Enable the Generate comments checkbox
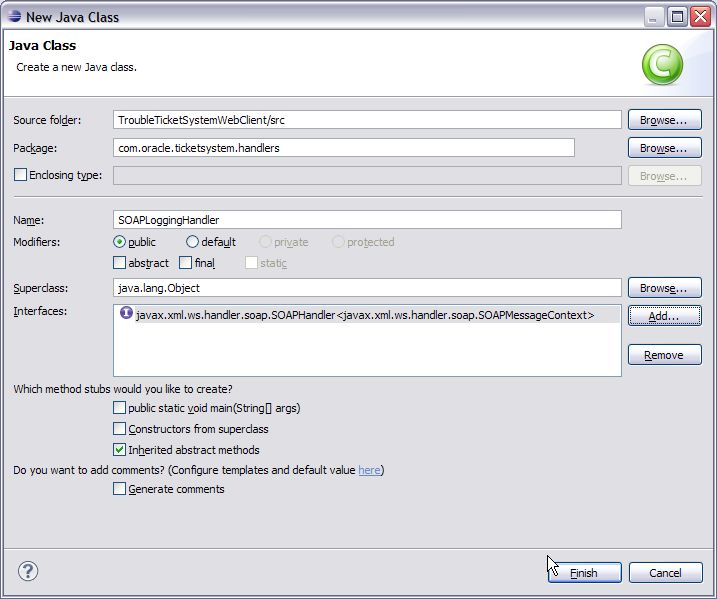 (x=119, y=489)
